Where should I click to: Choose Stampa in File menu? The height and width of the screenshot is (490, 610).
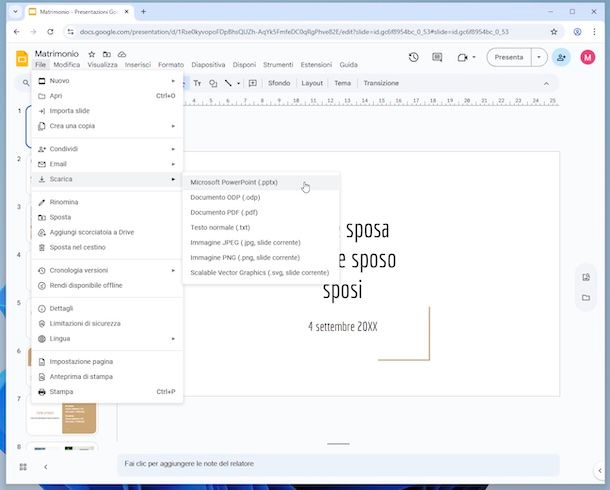coord(107,392)
